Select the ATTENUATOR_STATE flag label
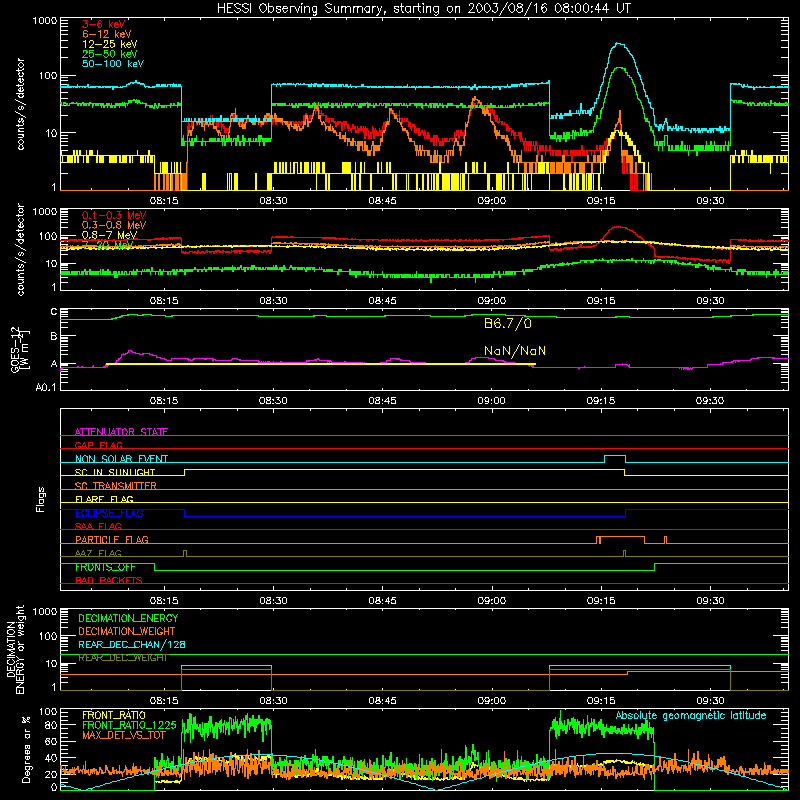Image resolution: width=800 pixels, height=800 pixels. pos(121,432)
